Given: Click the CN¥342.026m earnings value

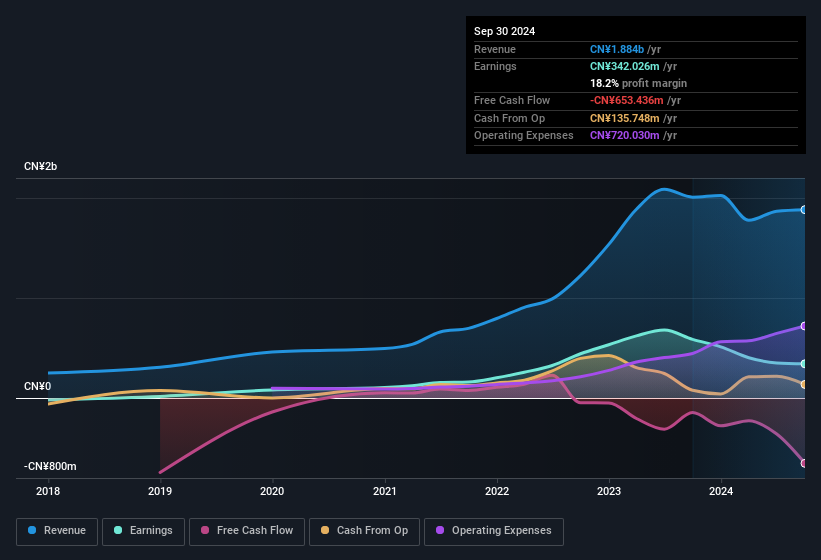Looking at the screenshot, I should pos(625,66).
